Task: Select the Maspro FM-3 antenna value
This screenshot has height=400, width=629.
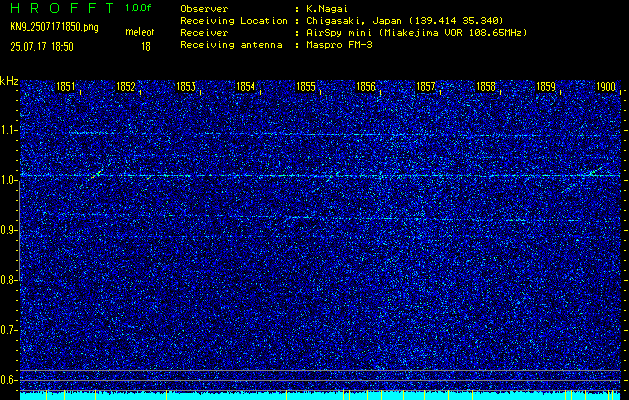Action: pos(339,45)
